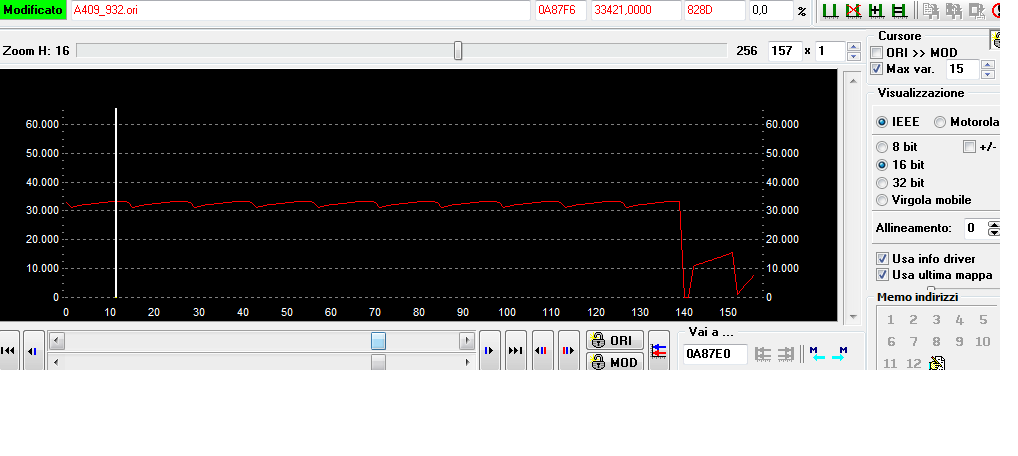Select the 32 bit radio option
This screenshot has width=1018, height=456.
coord(882,183)
